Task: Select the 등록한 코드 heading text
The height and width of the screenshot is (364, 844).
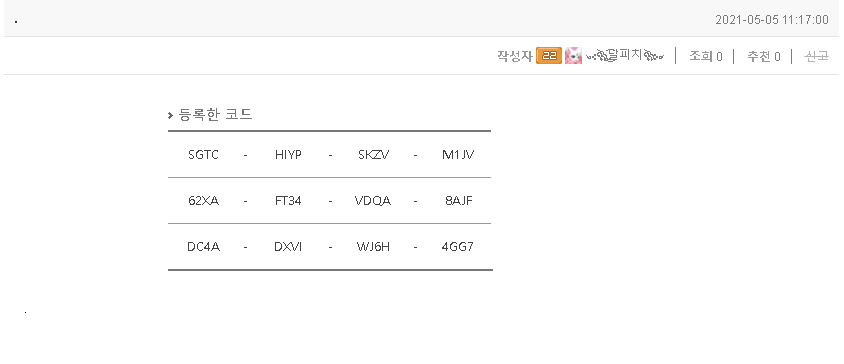Action: click(x=215, y=114)
